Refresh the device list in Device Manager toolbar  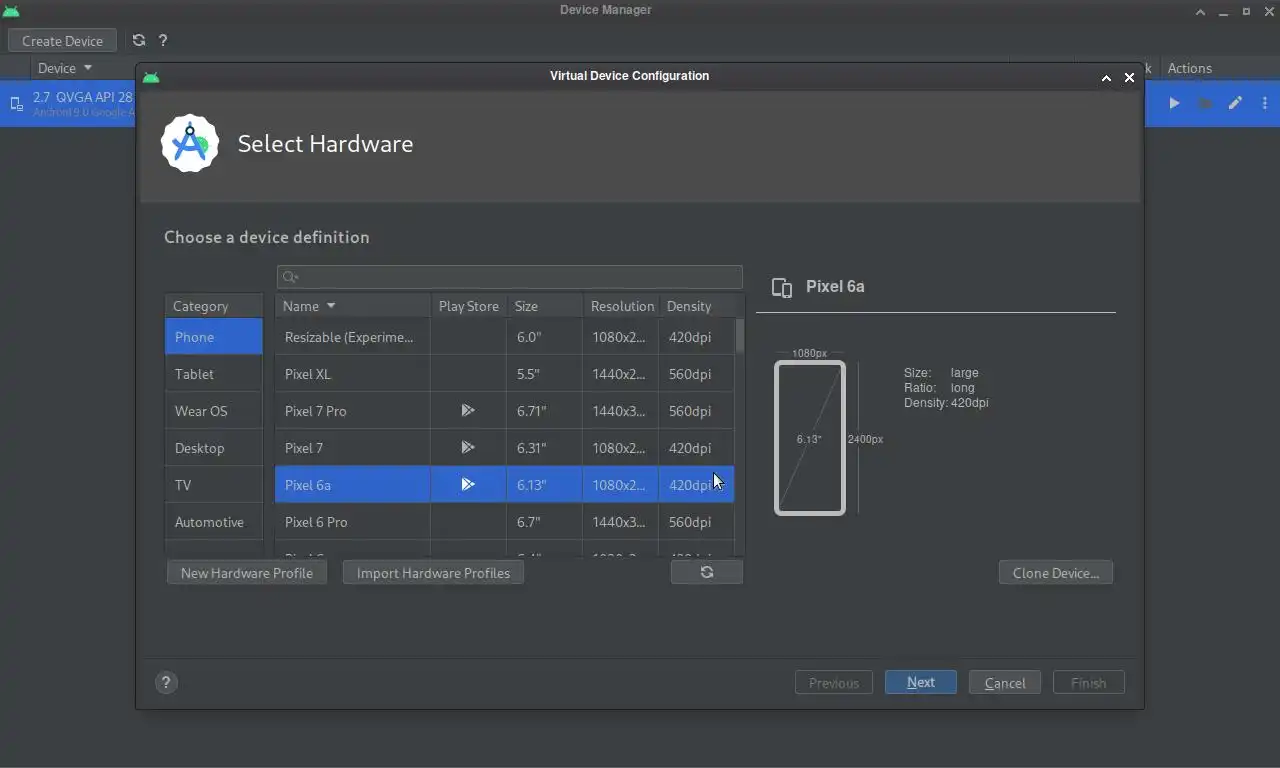point(139,41)
